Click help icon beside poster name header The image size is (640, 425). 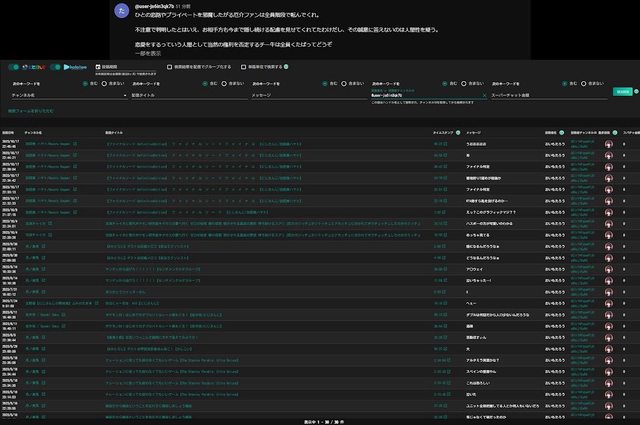pos(563,132)
